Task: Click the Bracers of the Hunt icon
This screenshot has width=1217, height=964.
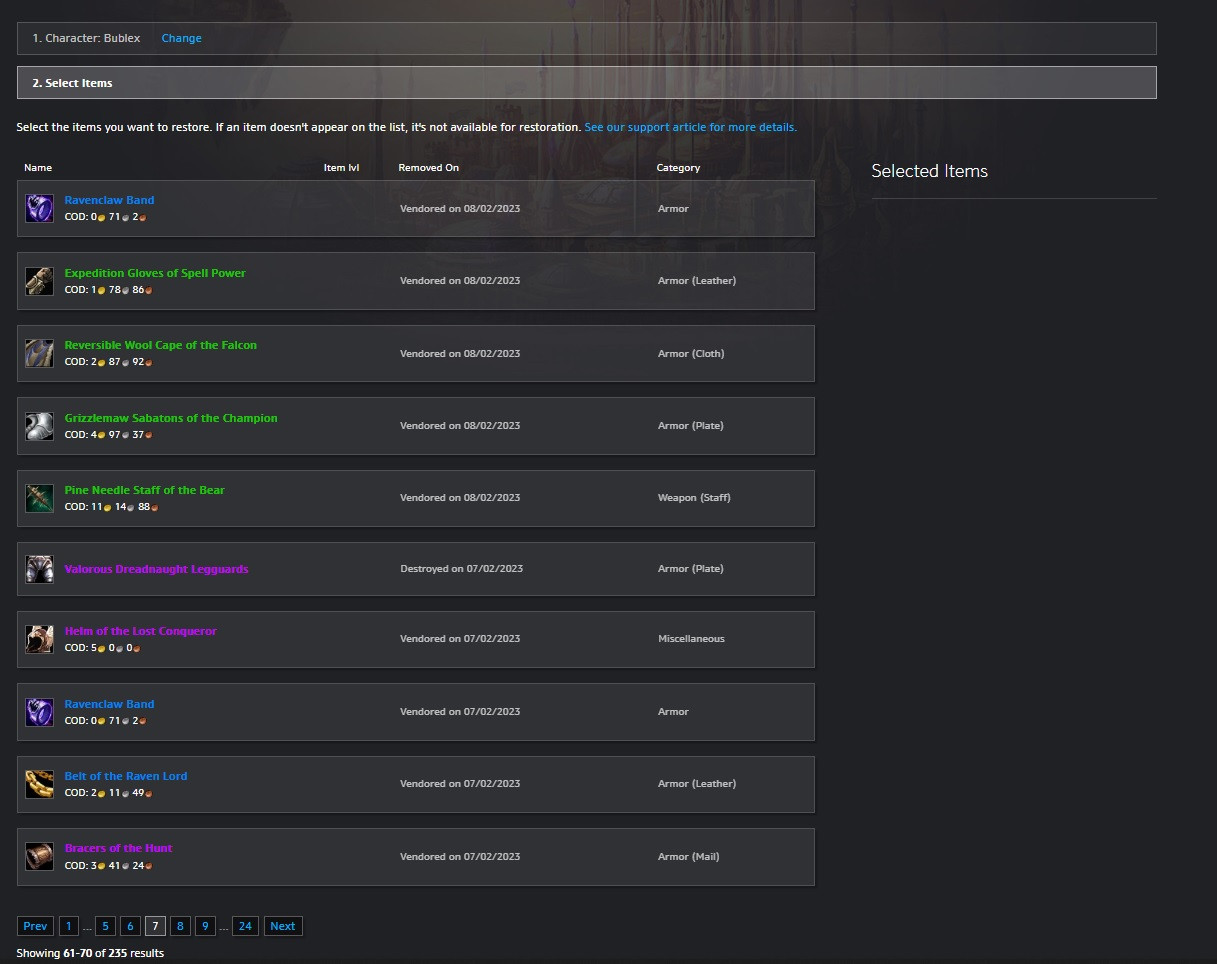Action: pos(39,856)
